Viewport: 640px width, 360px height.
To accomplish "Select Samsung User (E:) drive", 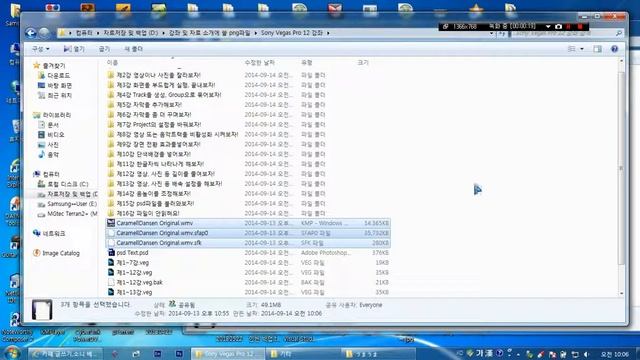I will [72, 204].
